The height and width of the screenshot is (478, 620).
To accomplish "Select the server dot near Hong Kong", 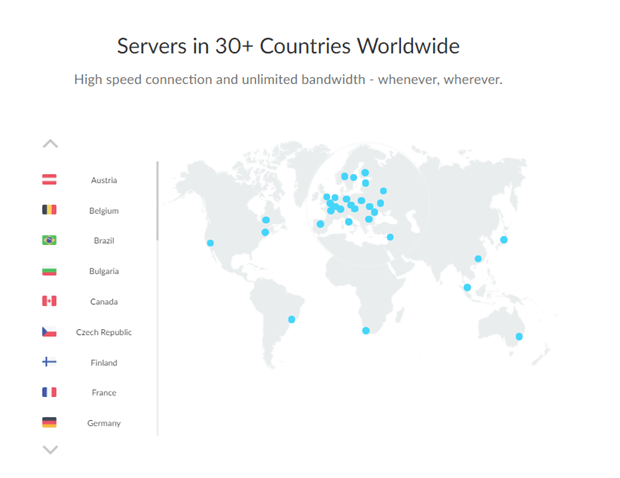I will (478, 259).
